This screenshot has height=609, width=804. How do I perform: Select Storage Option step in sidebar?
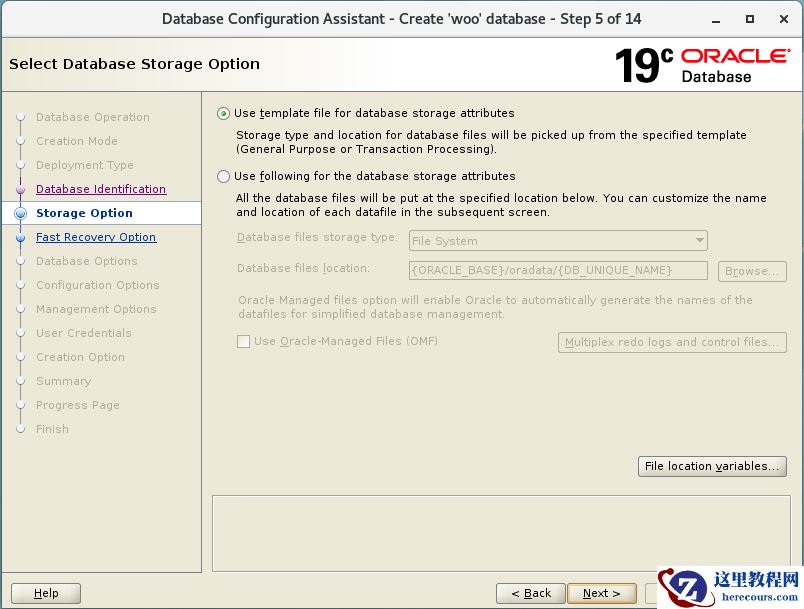pyautogui.click(x=84, y=213)
